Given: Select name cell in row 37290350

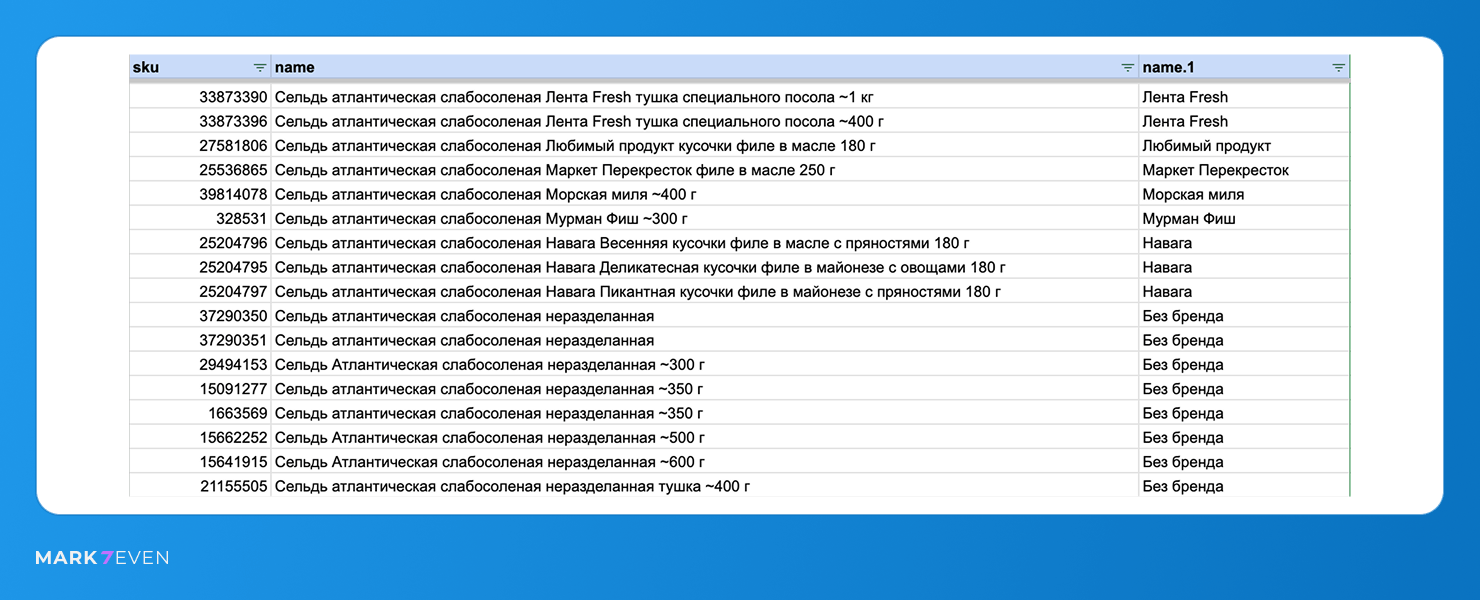Looking at the screenshot, I should click(x=705, y=316).
